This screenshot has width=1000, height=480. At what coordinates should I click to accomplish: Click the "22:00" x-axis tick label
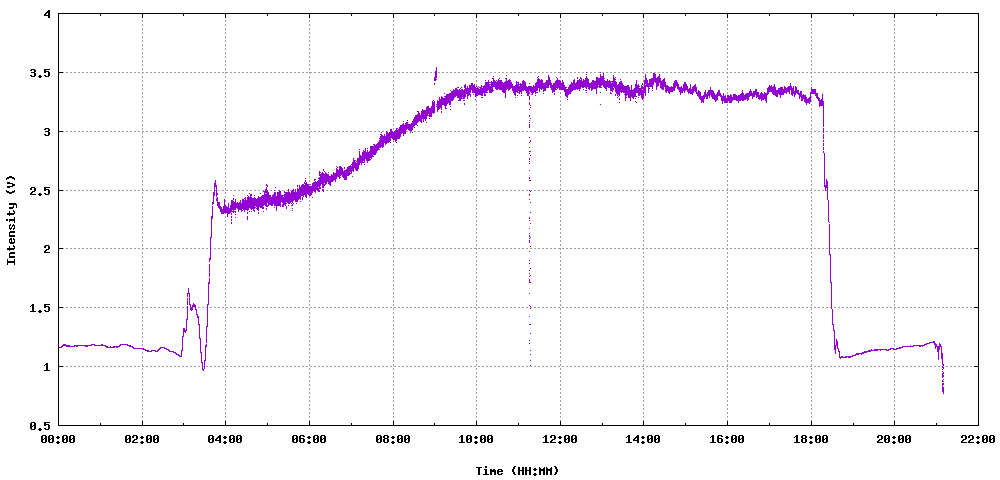pos(978,439)
